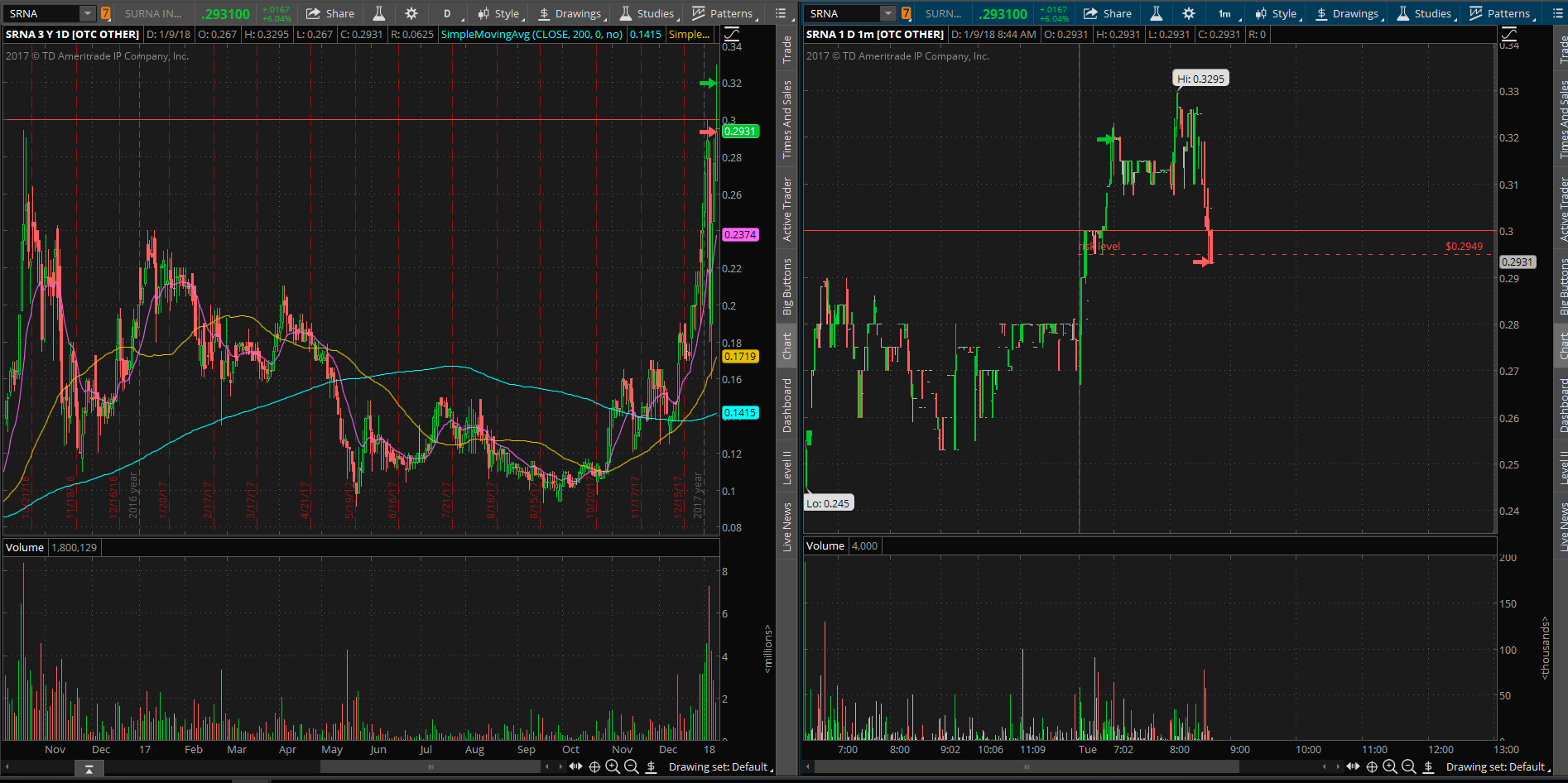1568x783 pixels.
Task: Click the magenta 0.2374 price bubble
Action: [x=740, y=234]
